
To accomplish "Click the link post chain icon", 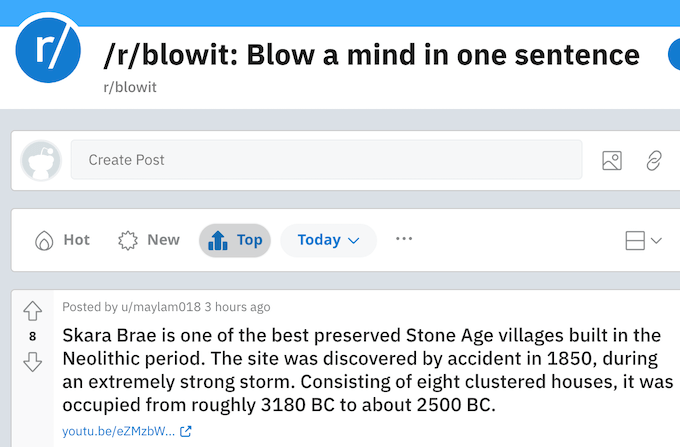I will coord(654,160).
